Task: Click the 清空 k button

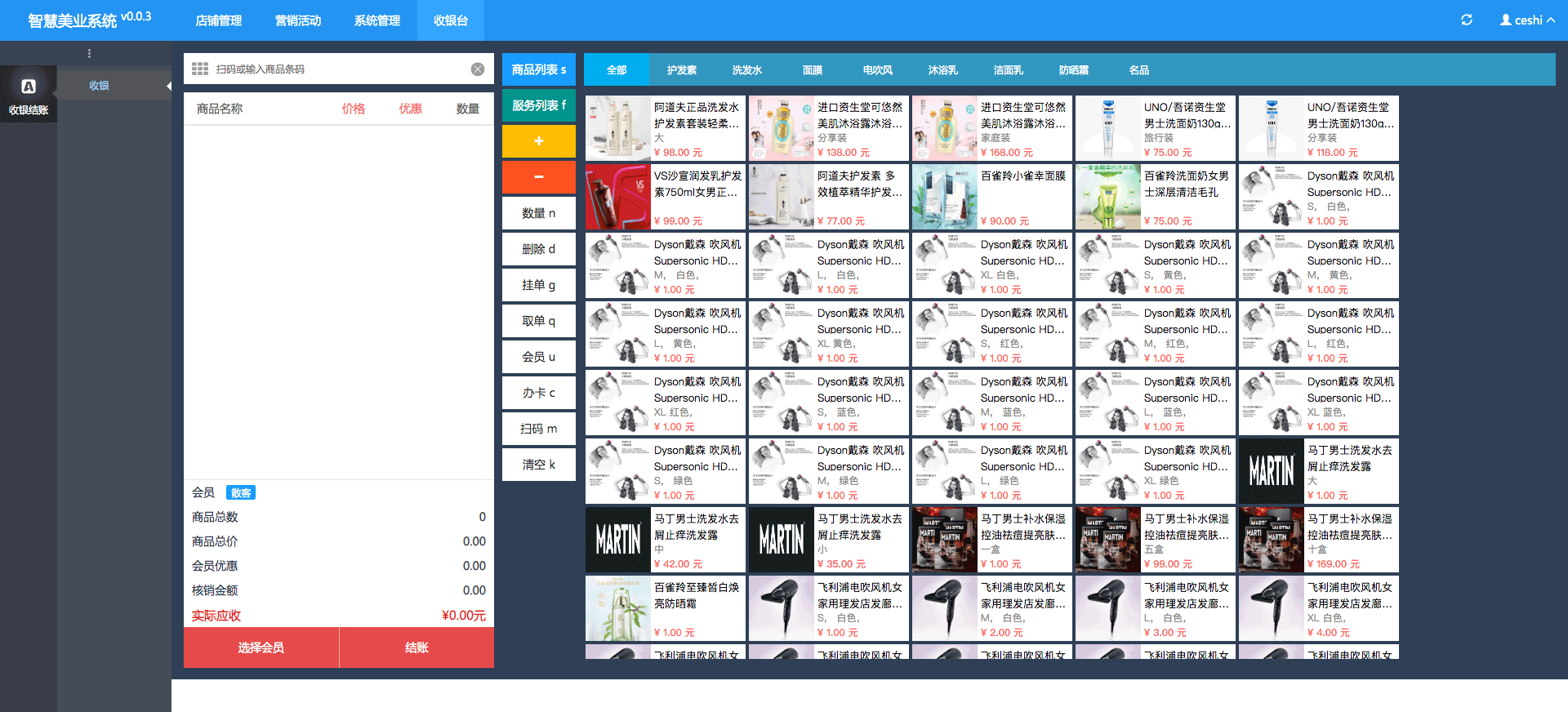Action: tap(539, 465)
